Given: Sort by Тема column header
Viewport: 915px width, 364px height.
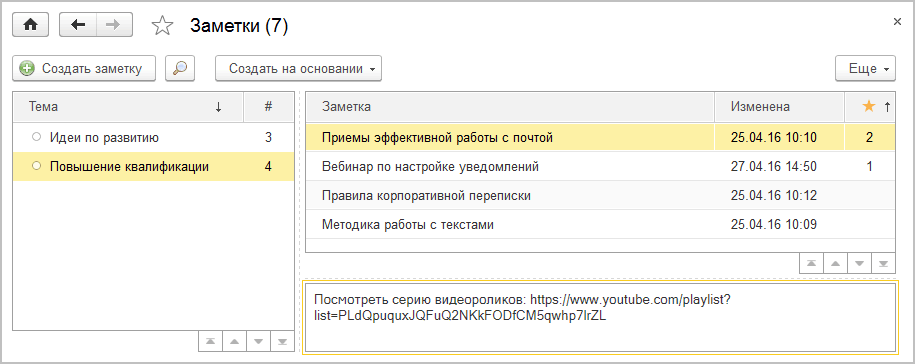Looking at the screenshot, I should (128, 107).
